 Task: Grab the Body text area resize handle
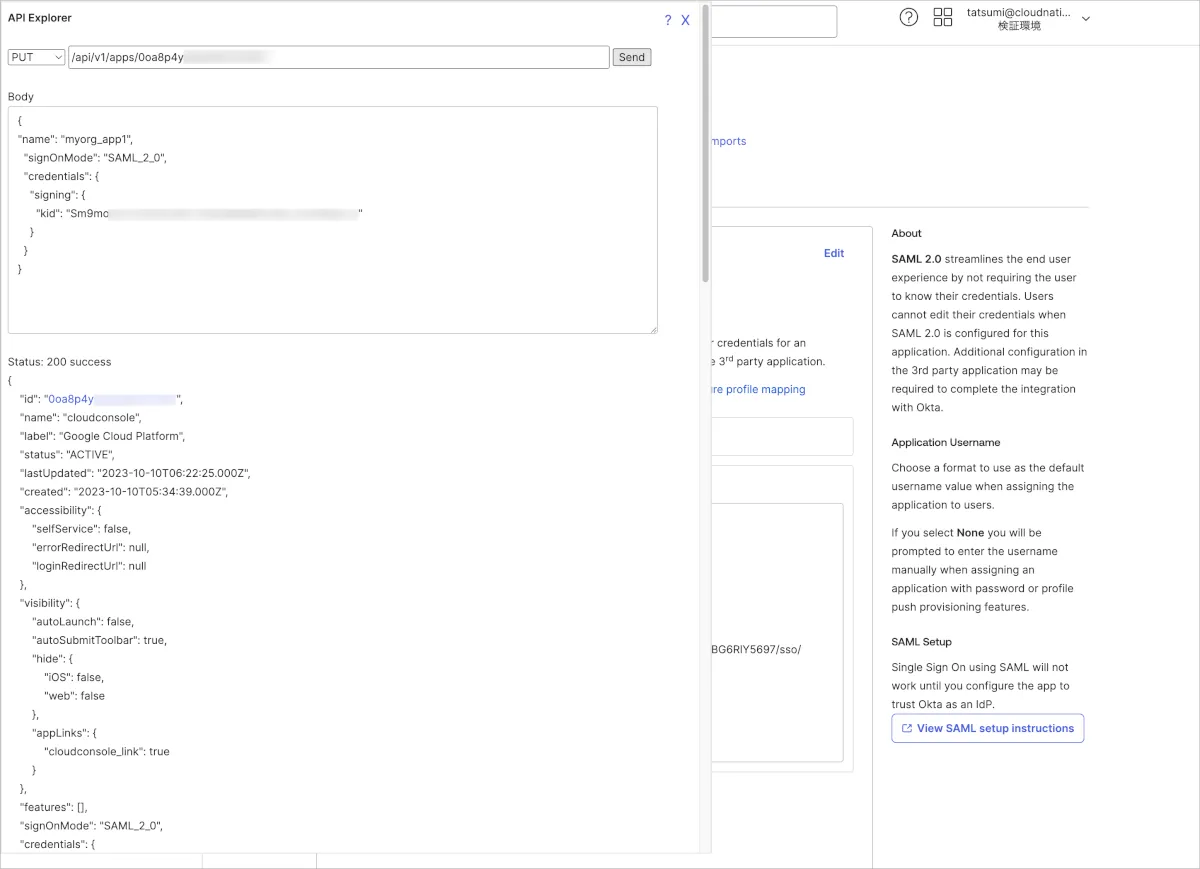click(x=652, y=328)
